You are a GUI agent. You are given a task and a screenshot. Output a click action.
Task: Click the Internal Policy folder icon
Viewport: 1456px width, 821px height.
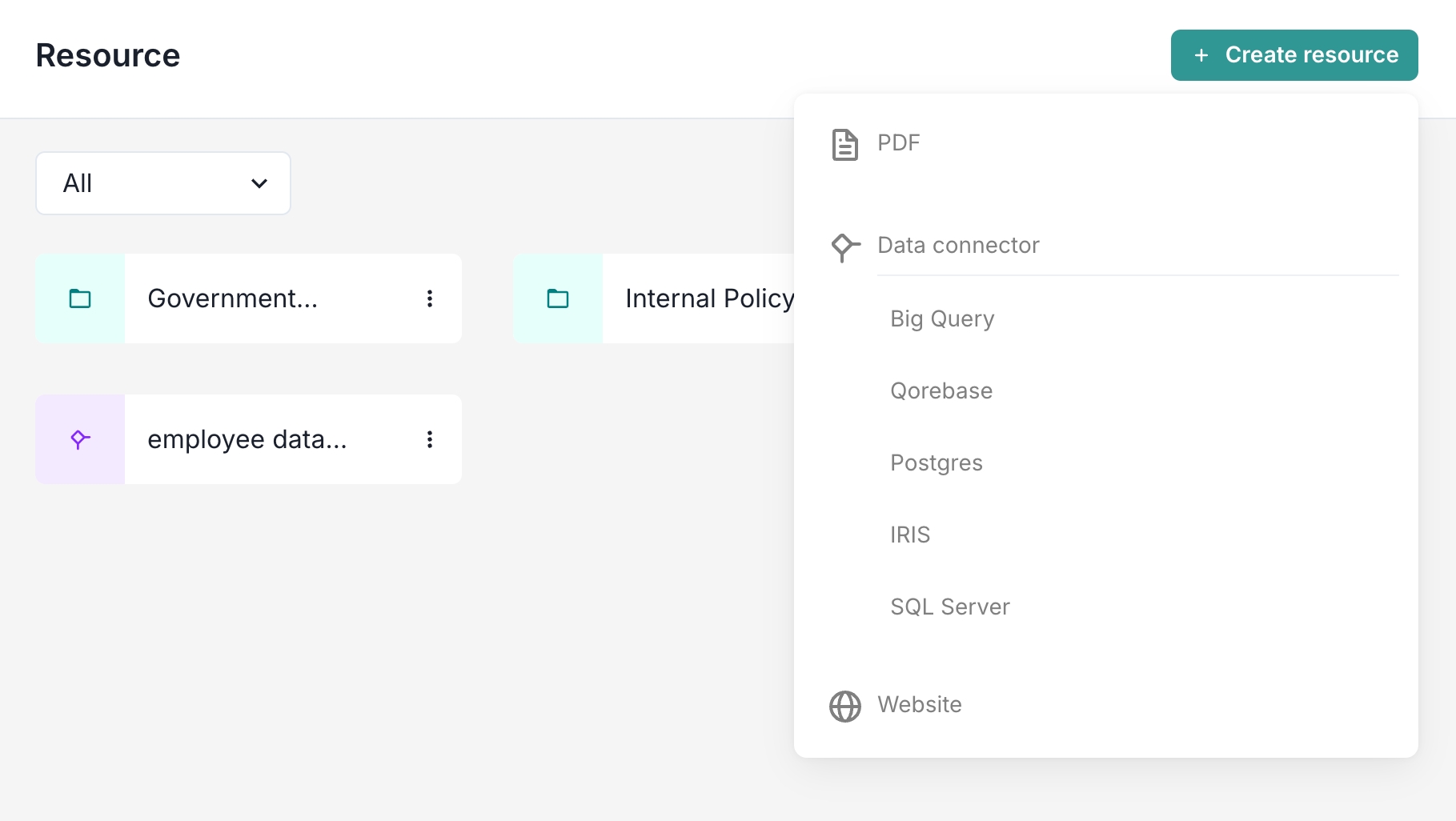558,298
